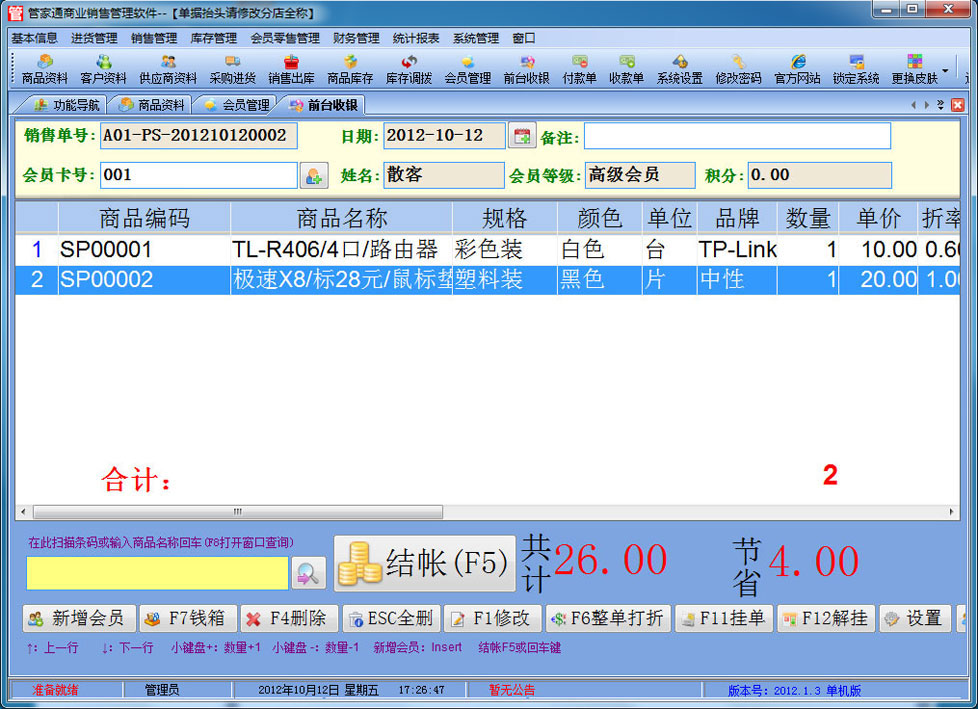Open cash drawer with F7钱箱
The height and width of the screenshot is (709, 978).
tap(188, 618)
